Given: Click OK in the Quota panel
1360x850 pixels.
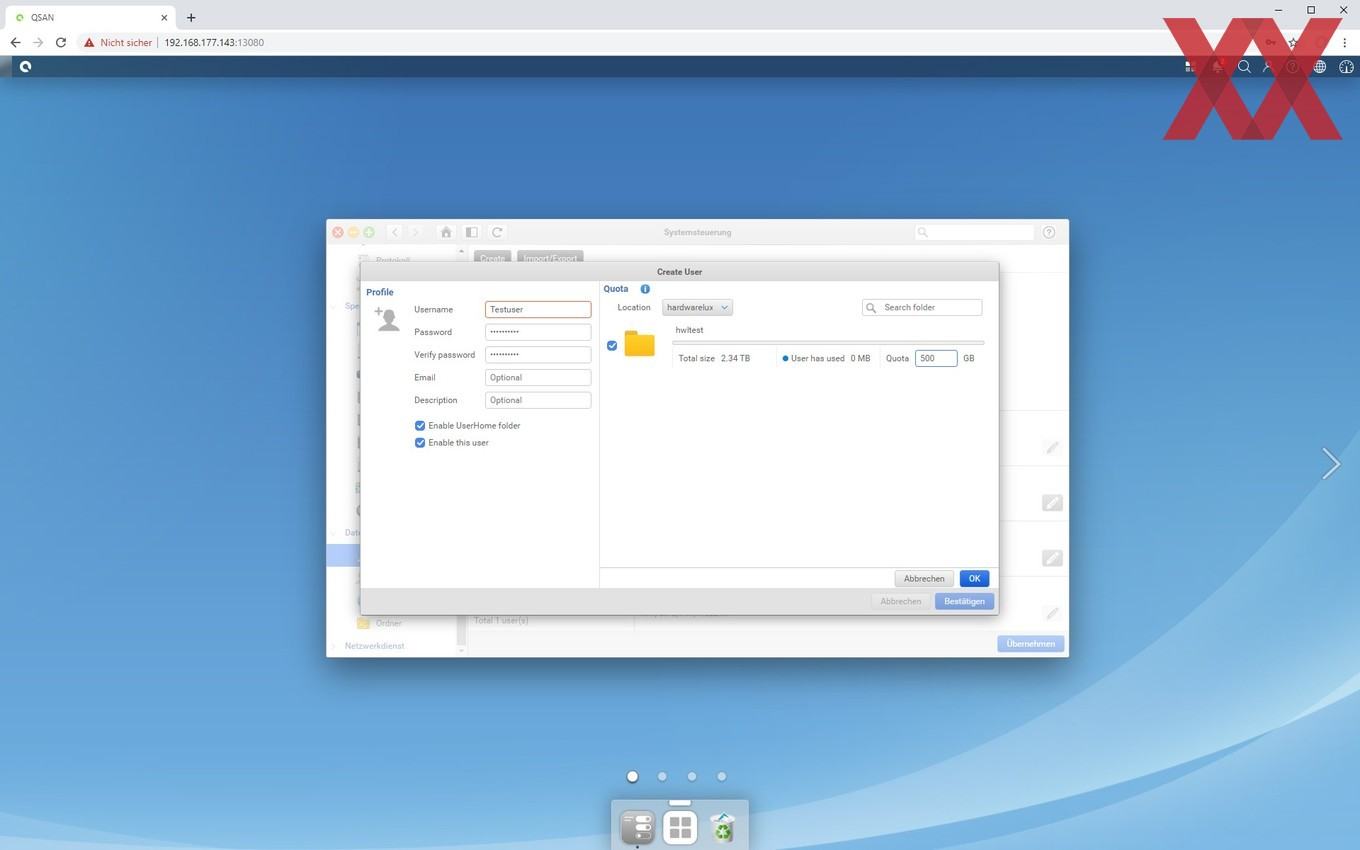Looking at the screenshot, I should (974, 579).
